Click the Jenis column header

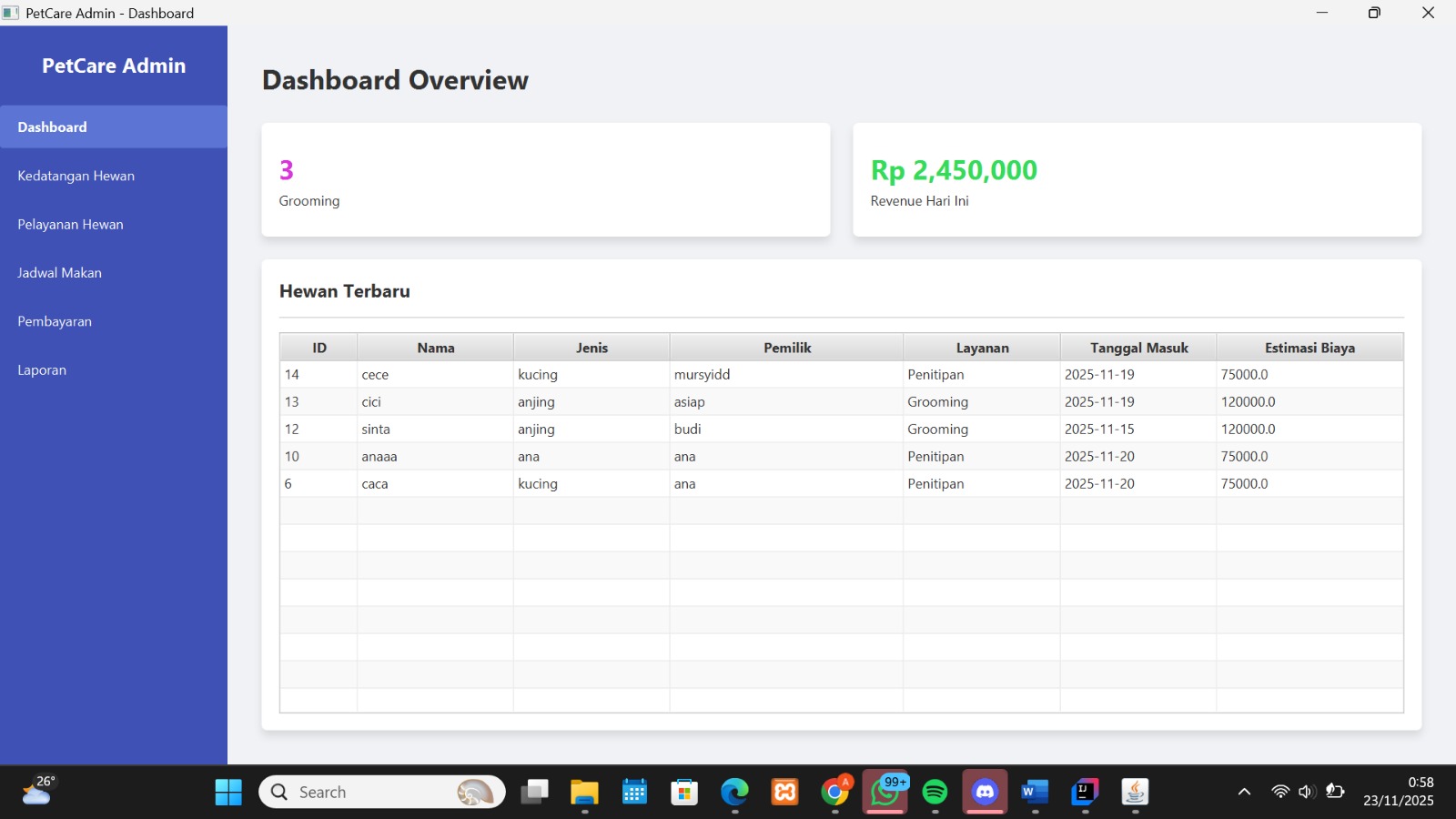click(591, 348)
